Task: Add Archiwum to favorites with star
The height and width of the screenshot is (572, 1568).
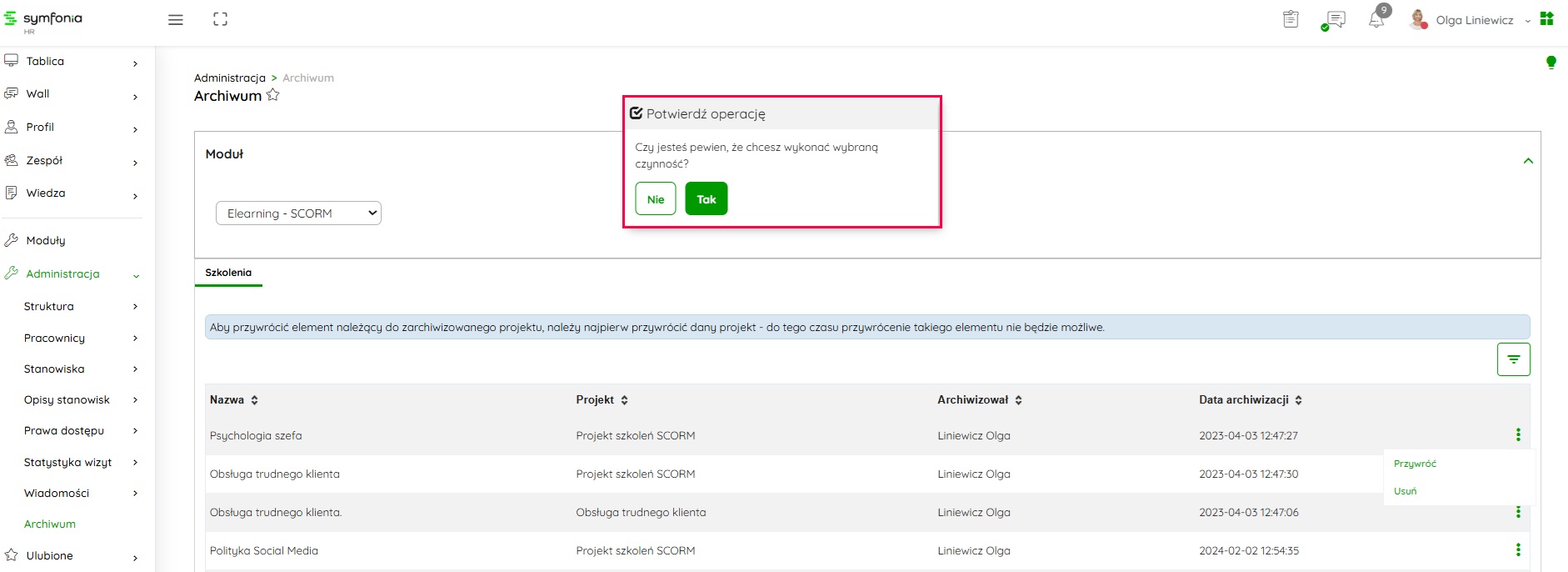Action: (272, 95)
